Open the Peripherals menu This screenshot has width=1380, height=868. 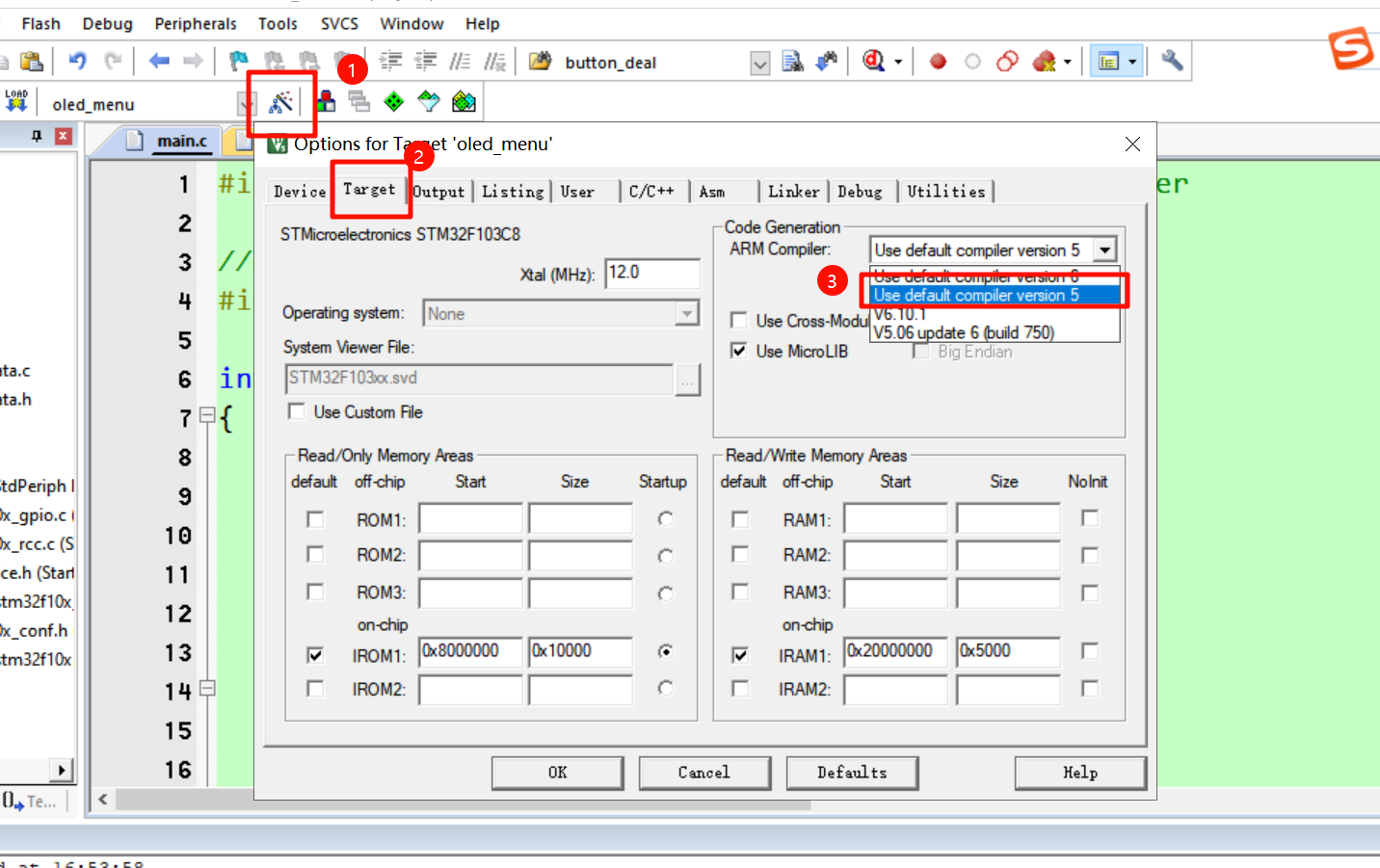(x=196, y=23)
